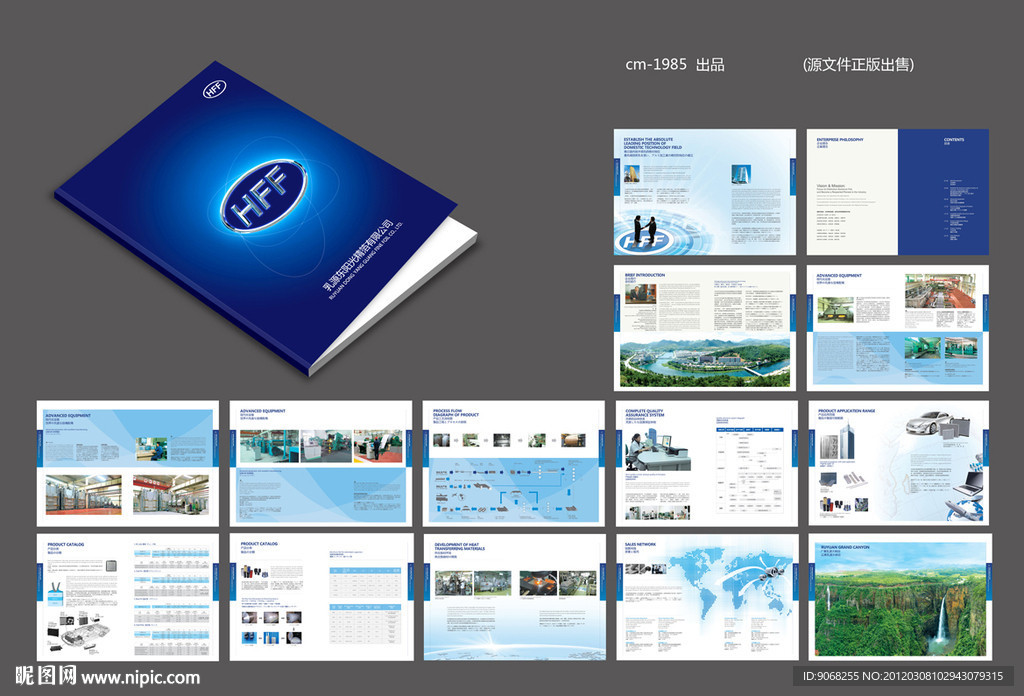Click the small HFF logo at cover corner
The image size is (1024, 696).
coord(214,89)
